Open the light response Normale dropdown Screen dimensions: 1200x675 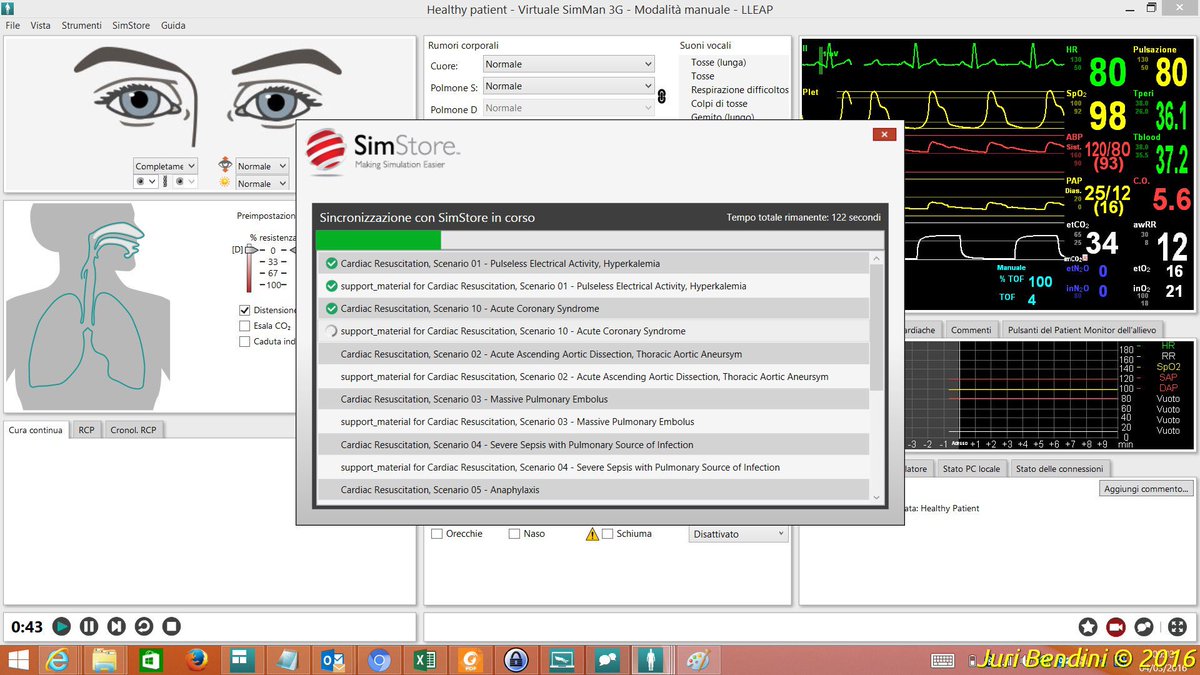coord(262,184)
